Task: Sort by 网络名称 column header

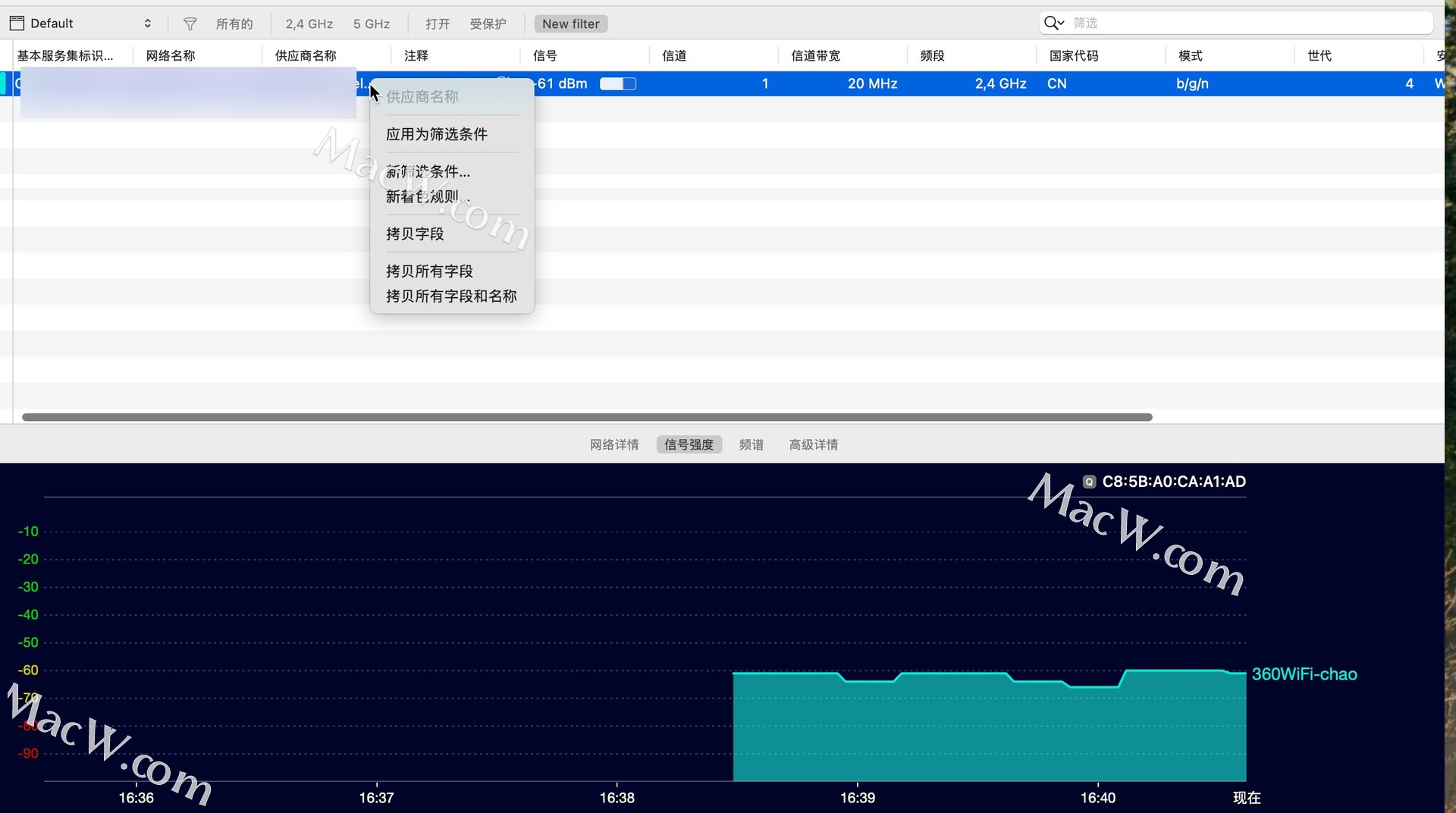Action: 171,55
